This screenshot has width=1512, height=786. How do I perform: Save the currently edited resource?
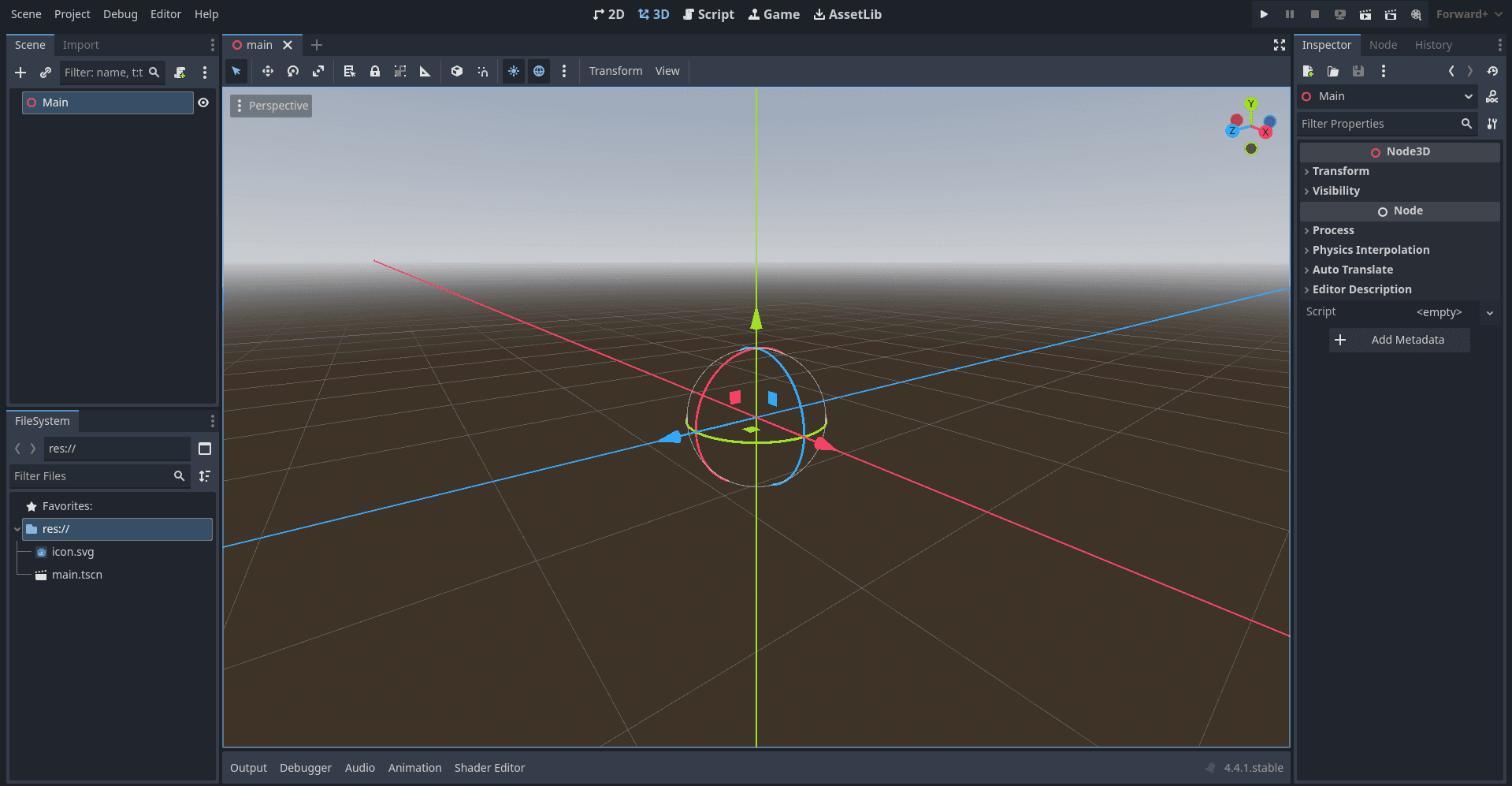point(1358,71)
